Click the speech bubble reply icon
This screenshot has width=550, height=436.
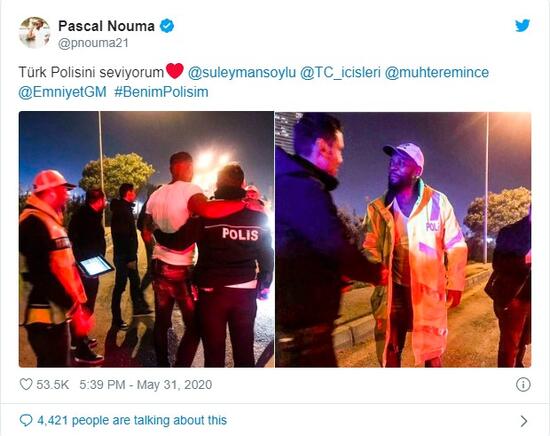26,420
